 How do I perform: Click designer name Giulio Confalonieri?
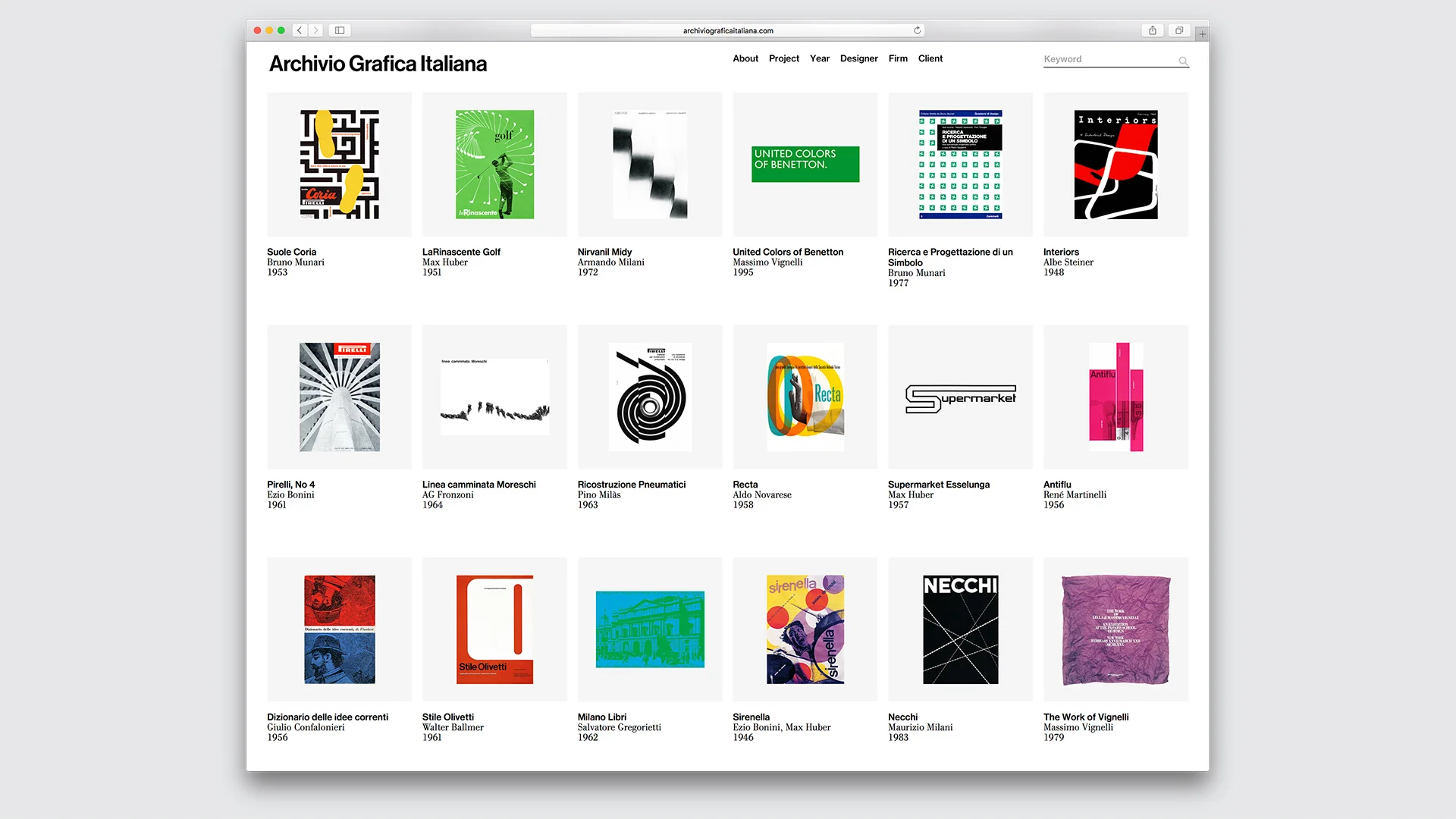[306, 727]
